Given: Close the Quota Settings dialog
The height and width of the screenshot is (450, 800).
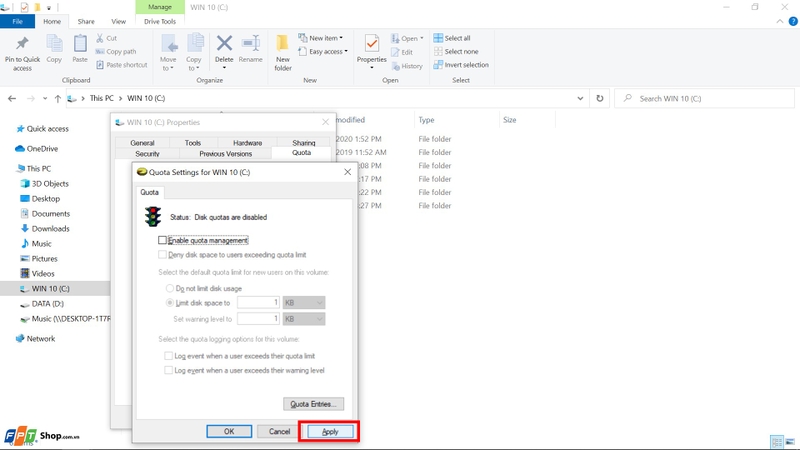Looking at the screenshot, I should tap(347, 172).
